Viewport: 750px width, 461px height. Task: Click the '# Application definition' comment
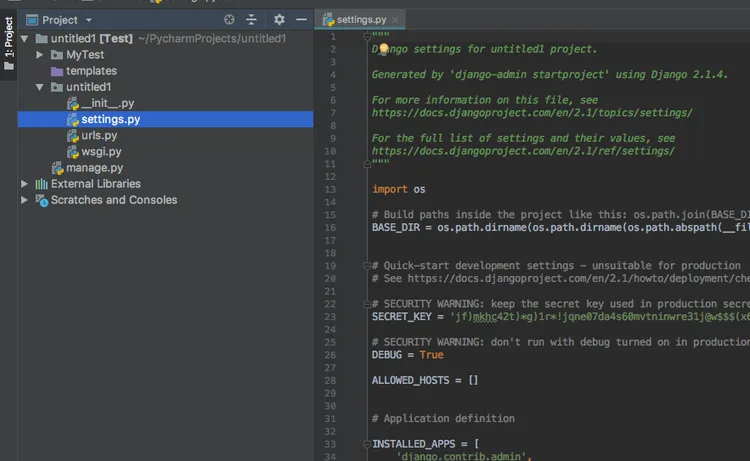[443, 418]
